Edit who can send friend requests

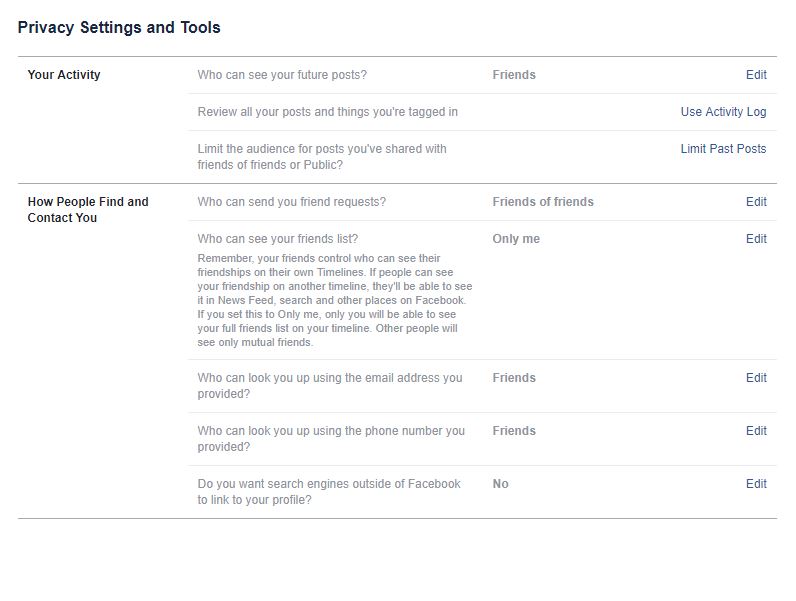pos(756,202)
